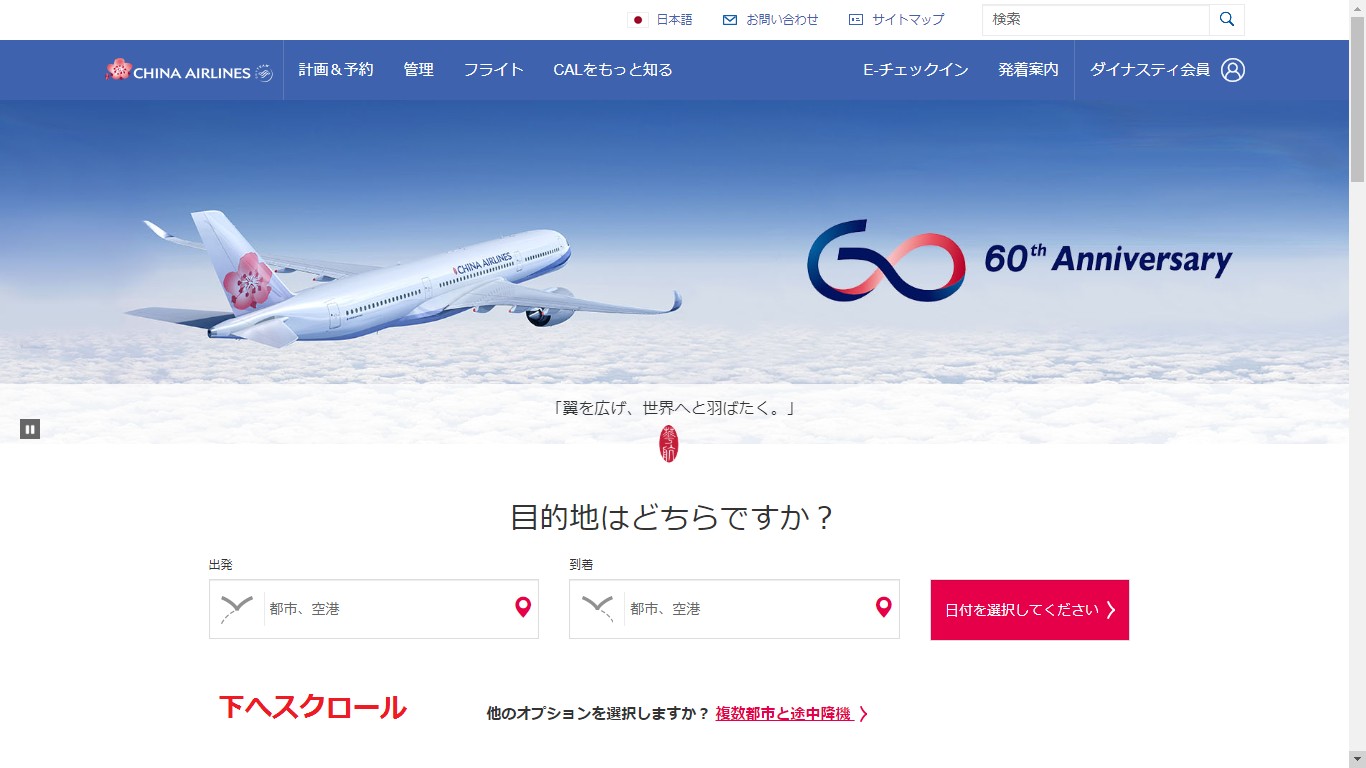Click the arrival field map pin icon
1366x768 pixels.
click(883, 607)
